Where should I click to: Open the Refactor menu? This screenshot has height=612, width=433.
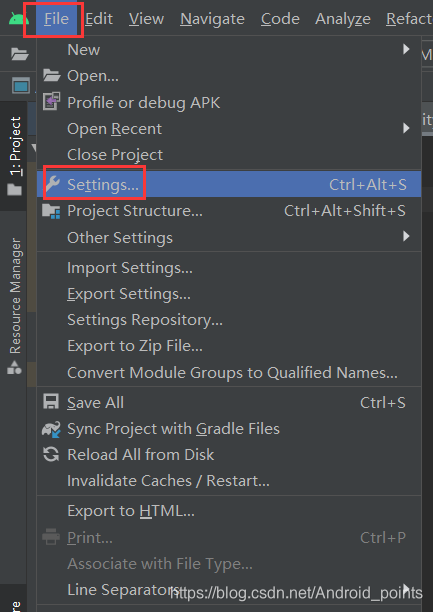coord(409,19)
